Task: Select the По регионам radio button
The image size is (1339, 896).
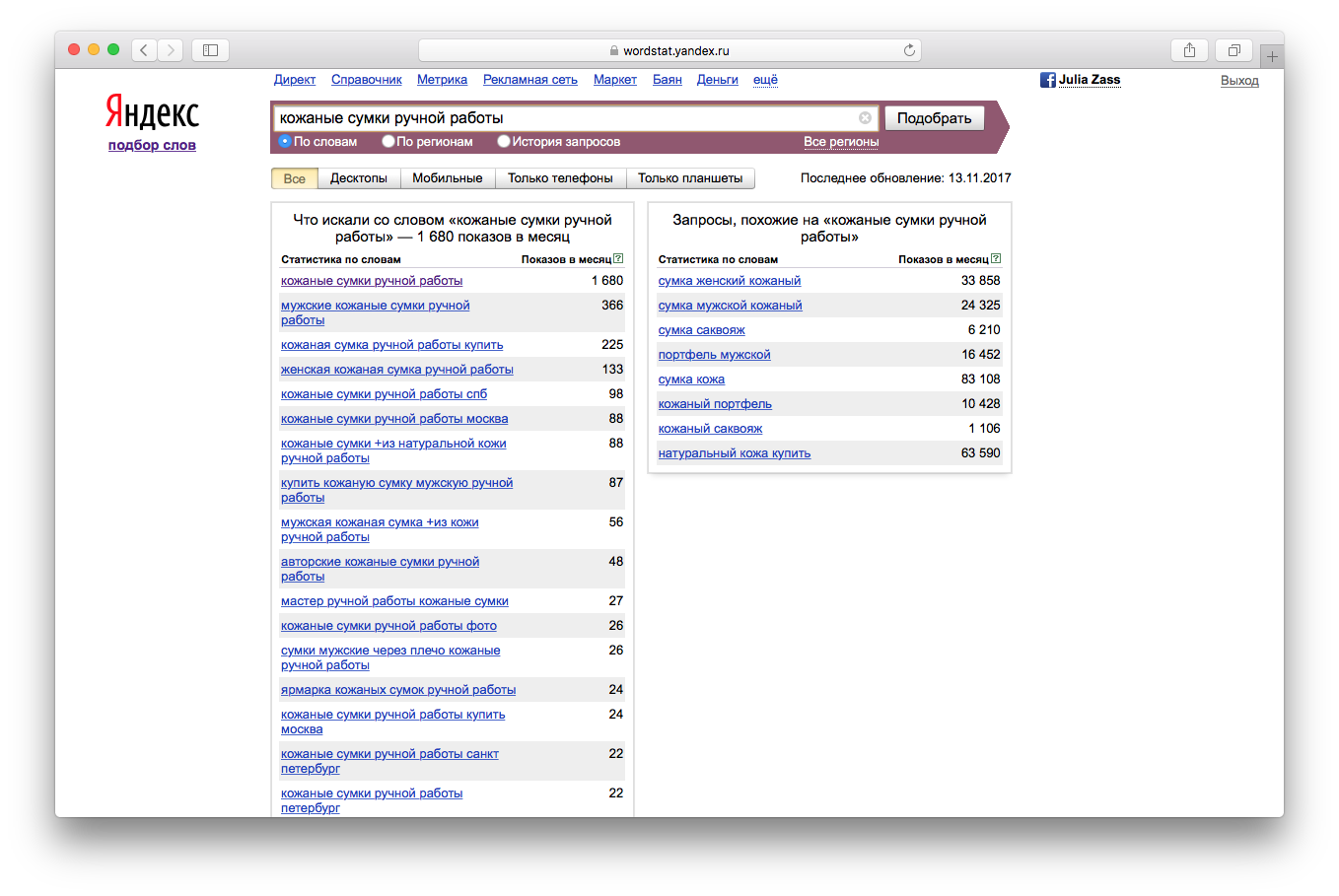Action: [388, 141]
